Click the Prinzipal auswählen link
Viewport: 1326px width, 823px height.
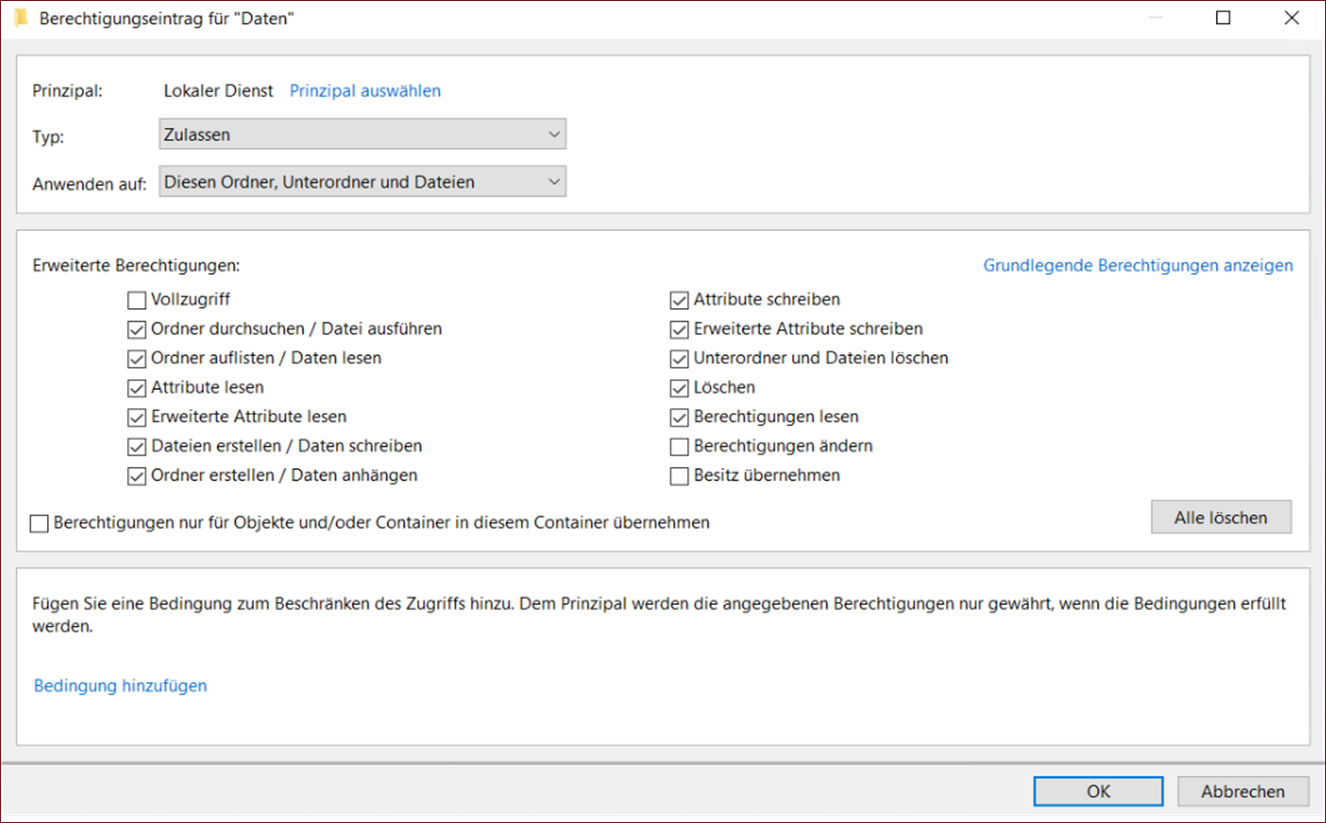(365, 91)
